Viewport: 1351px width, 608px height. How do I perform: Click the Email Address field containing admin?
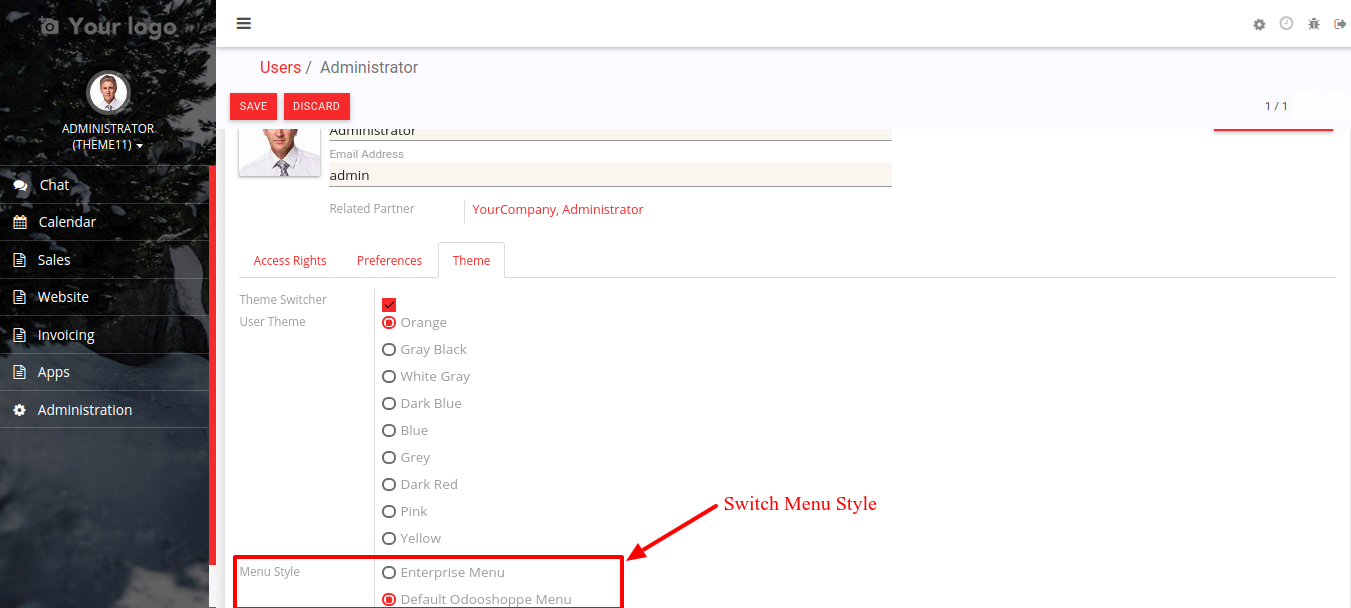pyautogui.click(x=610, y=175)
